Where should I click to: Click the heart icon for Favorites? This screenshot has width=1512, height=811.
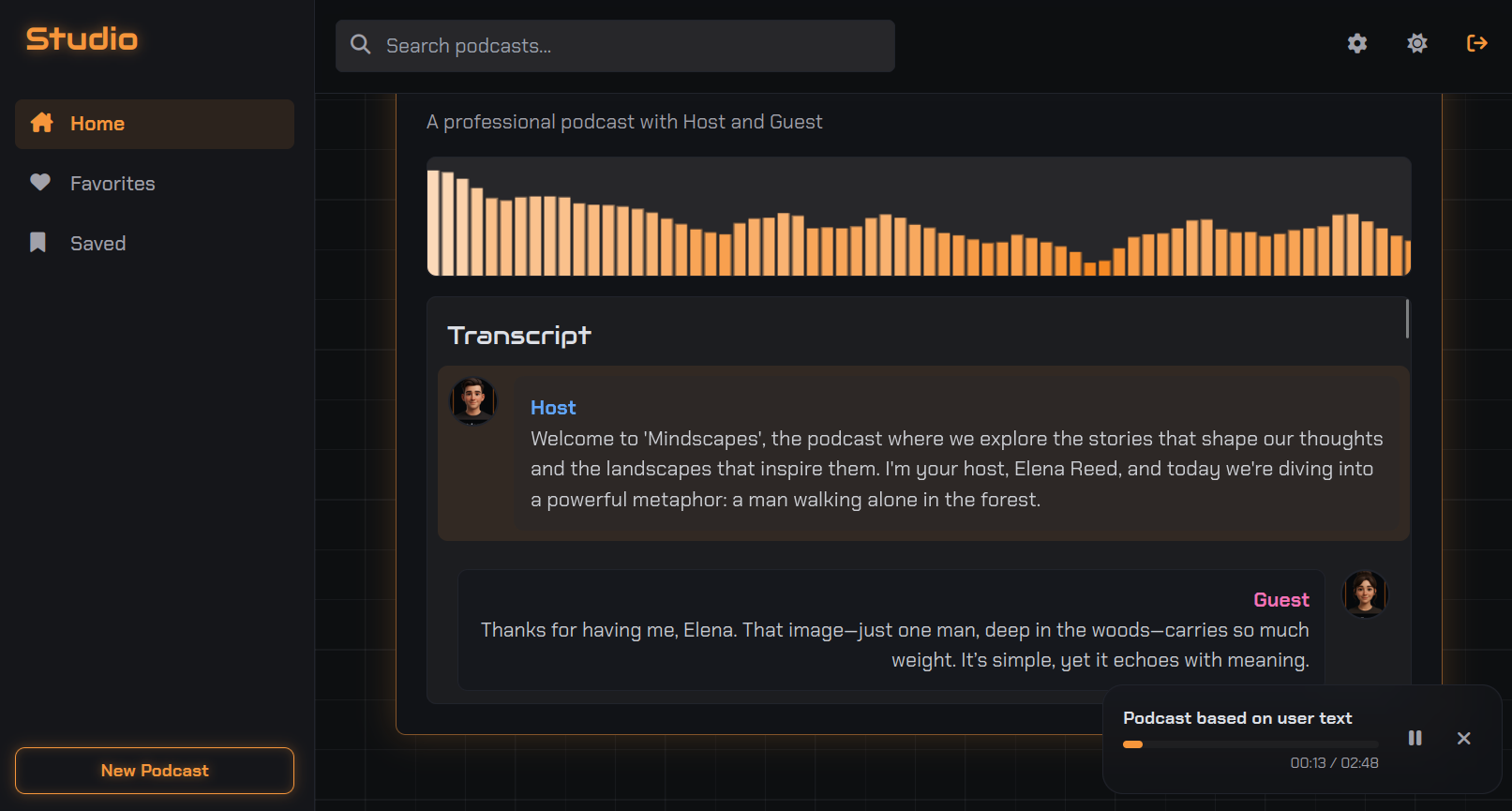pyautogui.click(x=40, y=183)
